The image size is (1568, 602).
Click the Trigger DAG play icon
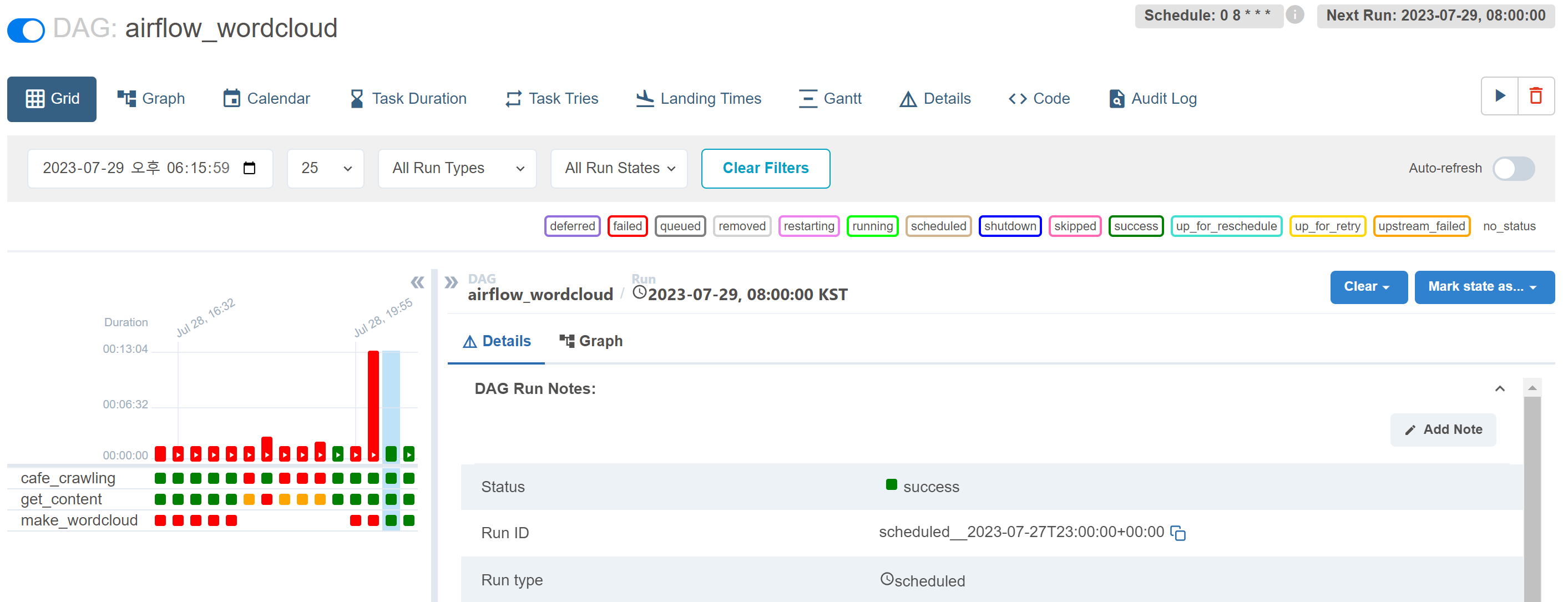[x=1499, y=96]
